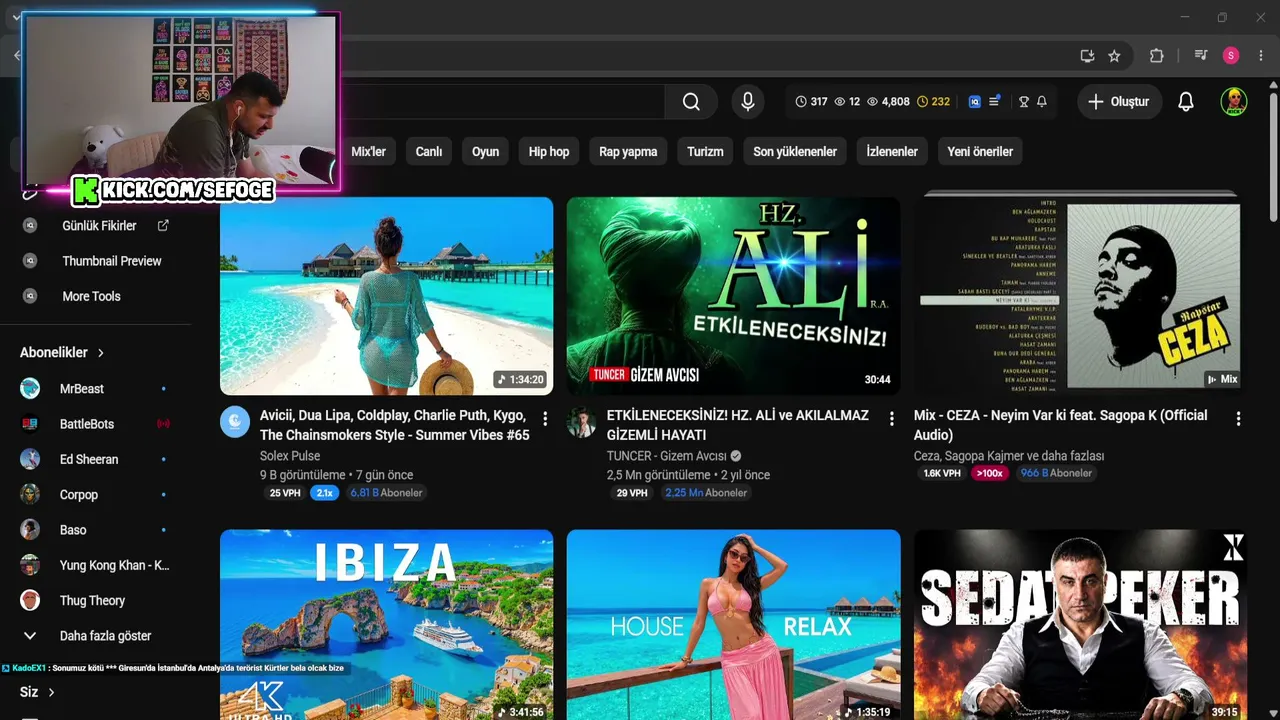This screenshot has height=720, width=1280.
Task: Click the small vidIQ bell icon
Action: click(1042, 101)
